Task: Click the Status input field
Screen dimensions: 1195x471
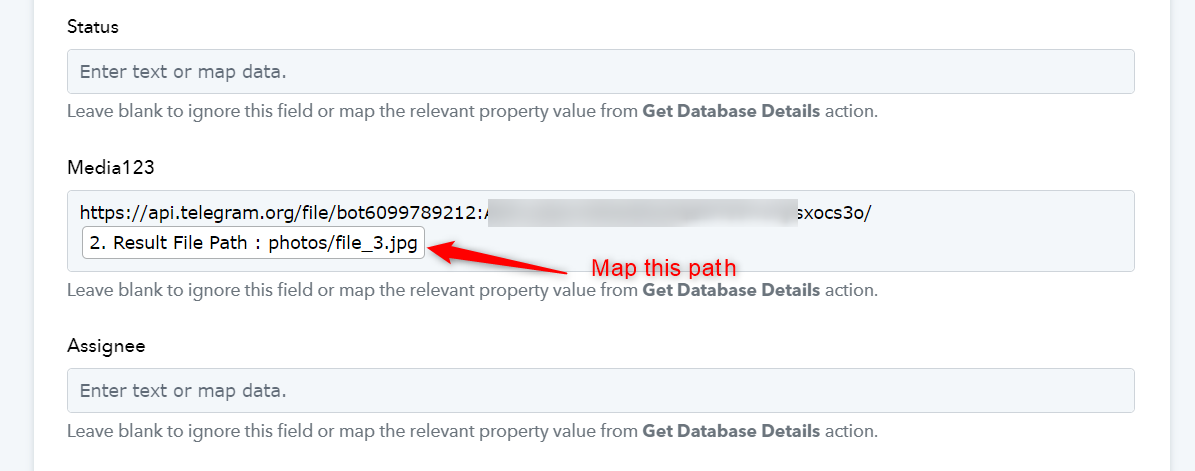Action: click(601, 72)
